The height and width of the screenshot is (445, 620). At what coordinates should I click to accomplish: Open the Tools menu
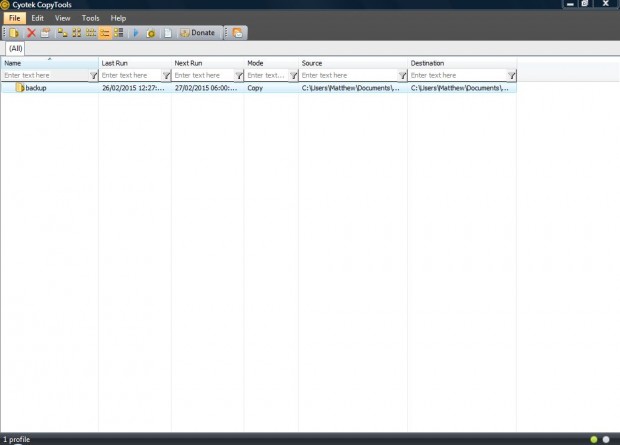click(91, 18)
